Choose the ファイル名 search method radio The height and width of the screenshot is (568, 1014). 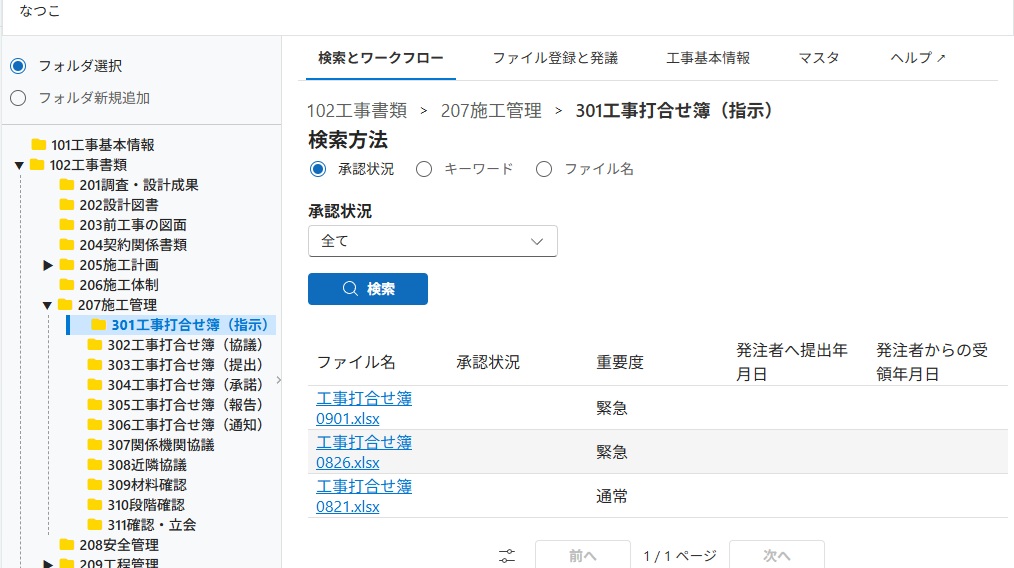pyautogui.click(x=544, y=169)
